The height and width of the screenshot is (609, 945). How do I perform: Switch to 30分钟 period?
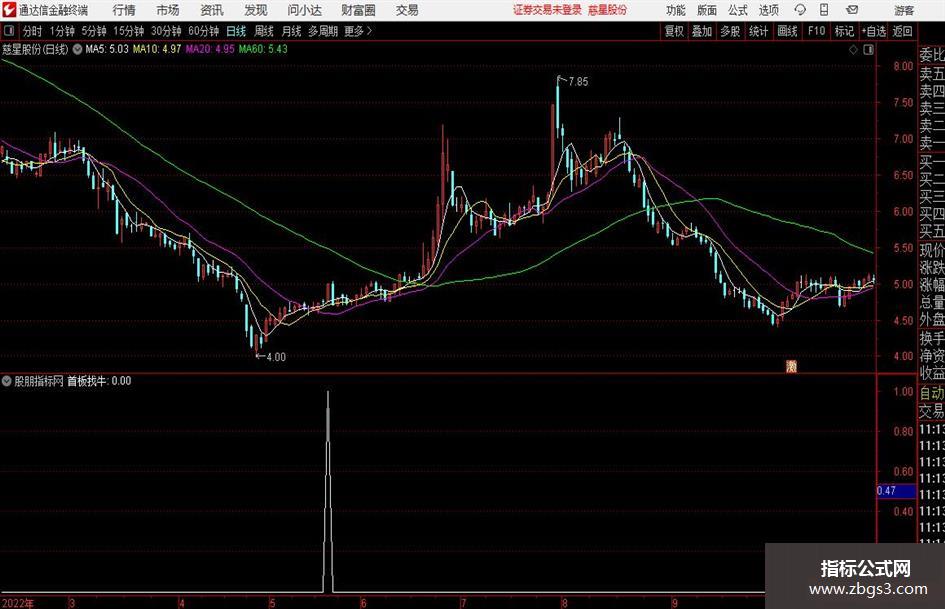click(x=166, y=31)
